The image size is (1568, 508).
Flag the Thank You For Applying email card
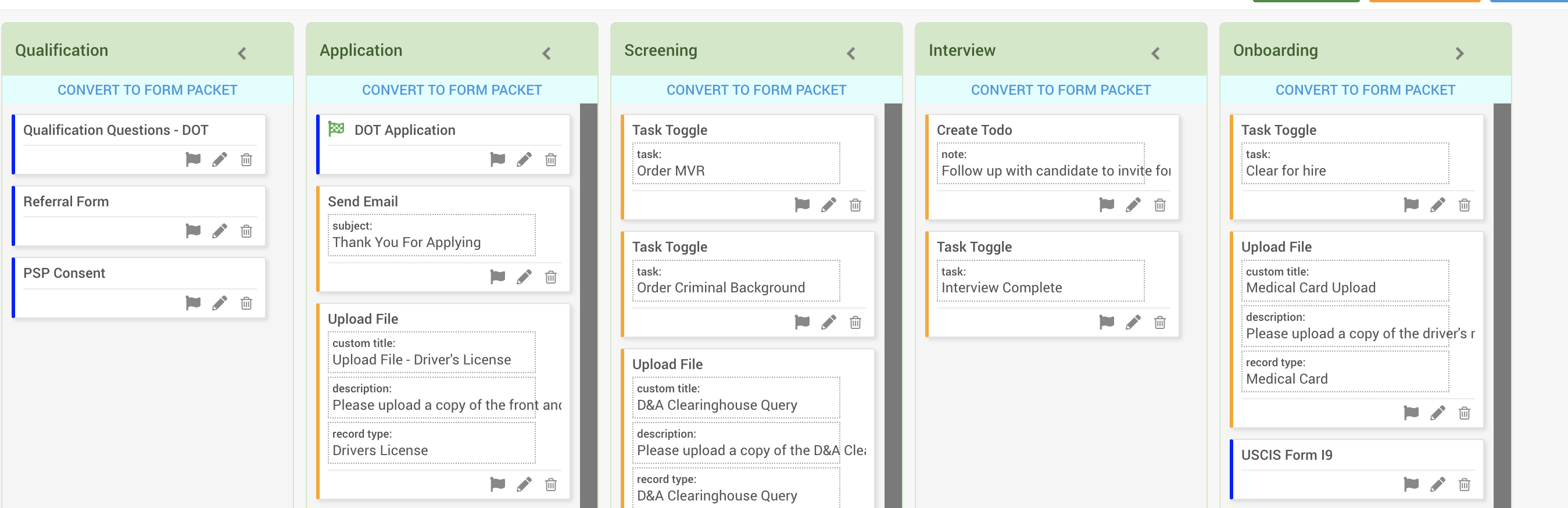pos(498,277)
